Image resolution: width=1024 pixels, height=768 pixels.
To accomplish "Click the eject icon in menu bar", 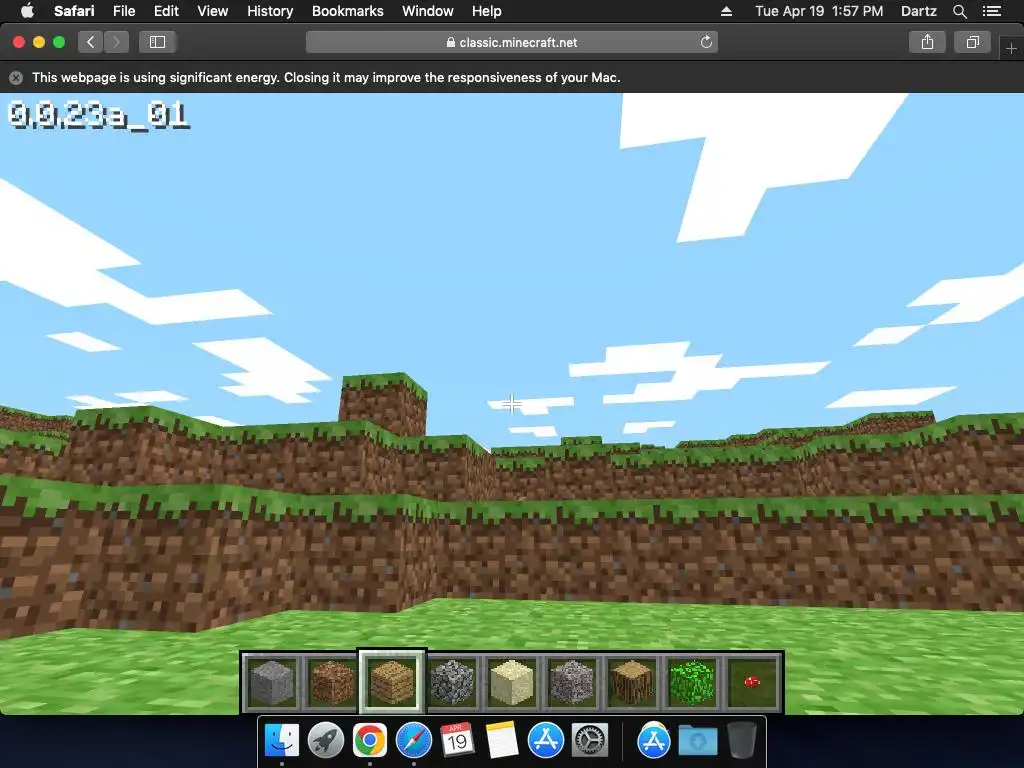I will (726, 11).
